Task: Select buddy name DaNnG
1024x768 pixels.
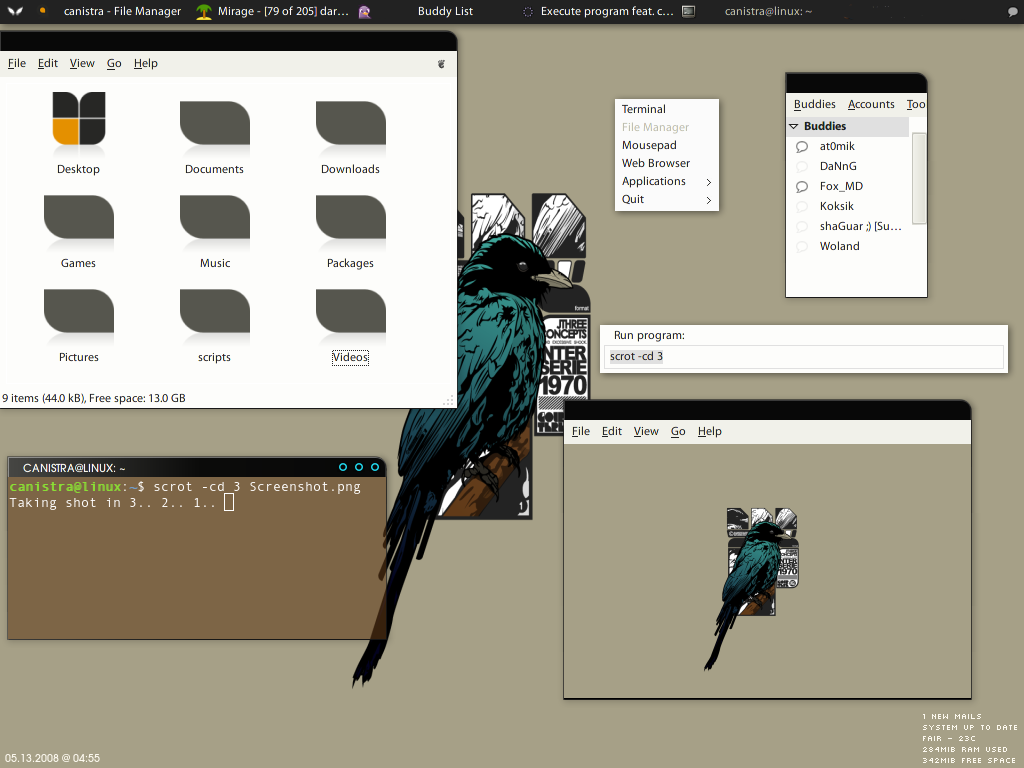Action: point(838,167)
